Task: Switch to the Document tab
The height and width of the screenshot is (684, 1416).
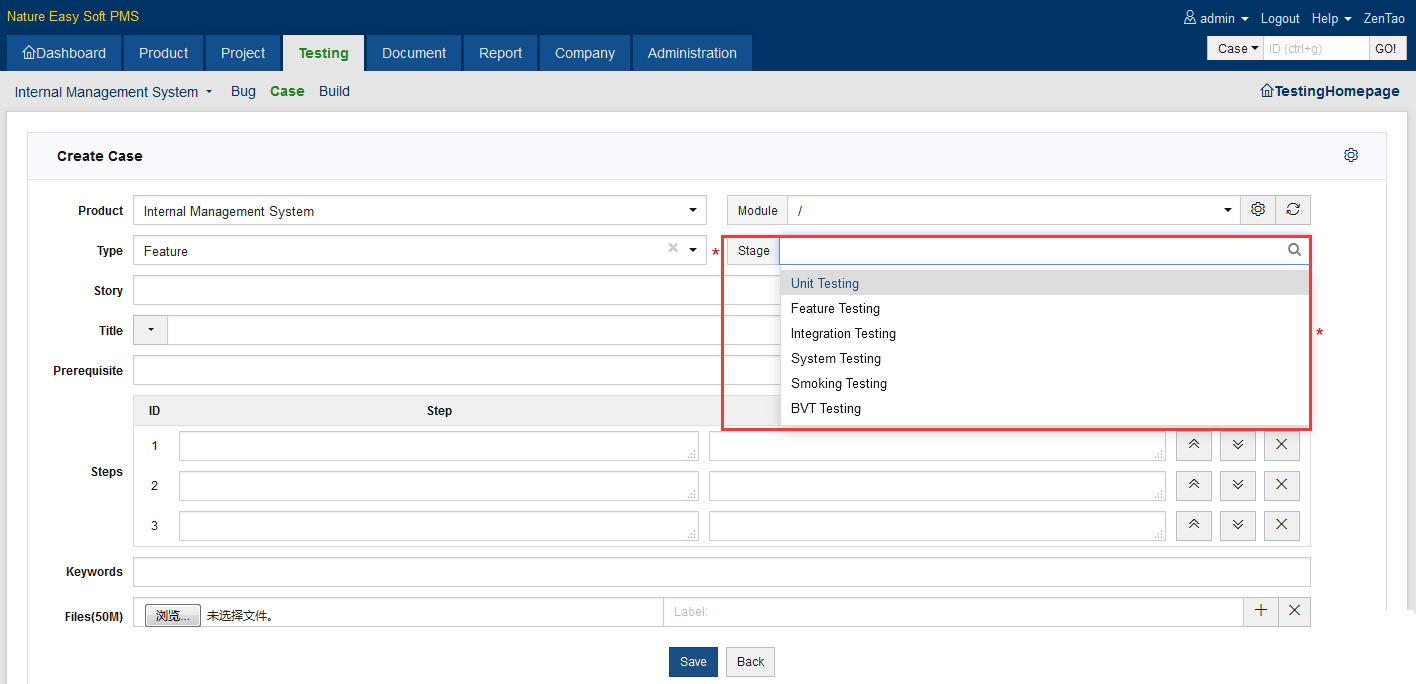Action: coord(414,53)
